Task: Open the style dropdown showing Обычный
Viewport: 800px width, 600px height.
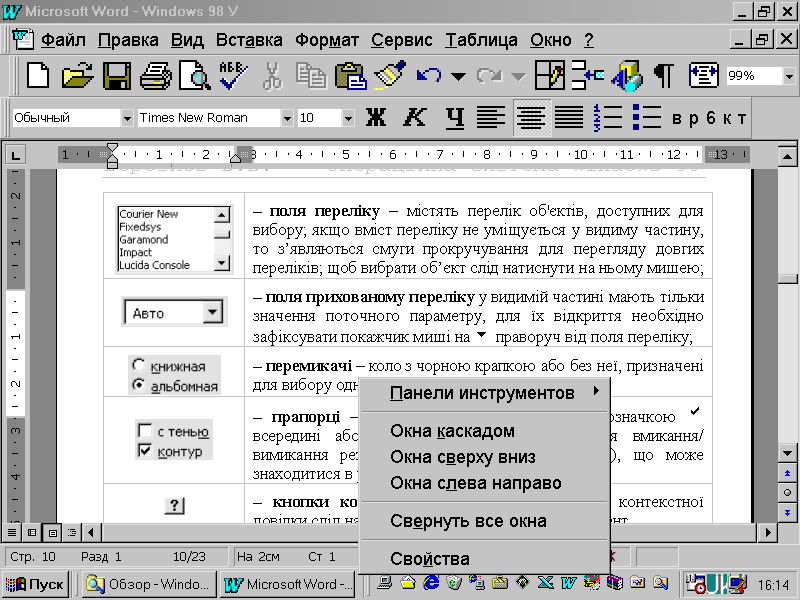Action: click(127, 118)
